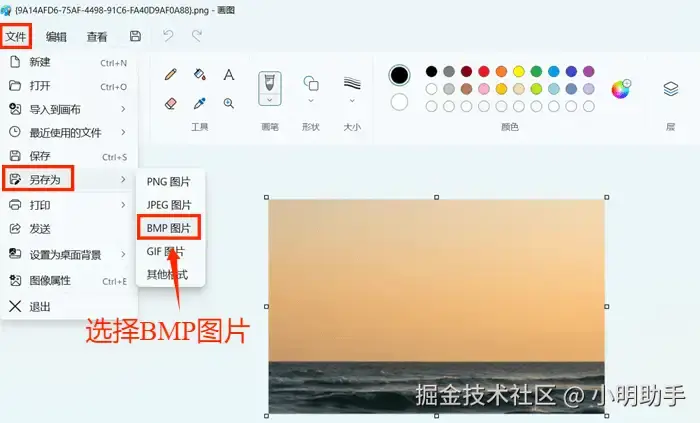This screenshot has width=700, height=423.
Task: Expand the shapes dropdown chevron
Action: pos(311,101)
